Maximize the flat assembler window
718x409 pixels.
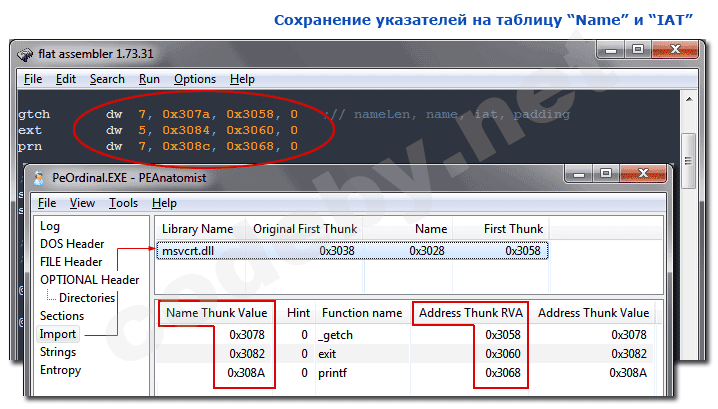click(x=638, y=50)
